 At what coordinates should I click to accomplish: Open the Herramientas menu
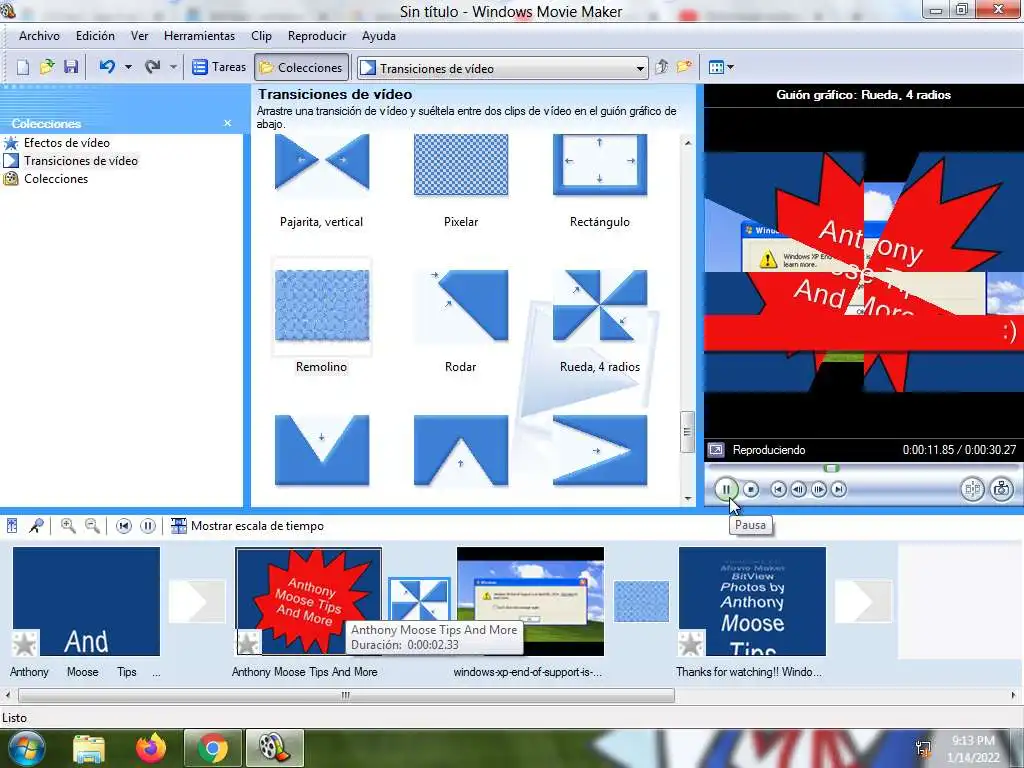pyautogui.click(x=199, y=36)
